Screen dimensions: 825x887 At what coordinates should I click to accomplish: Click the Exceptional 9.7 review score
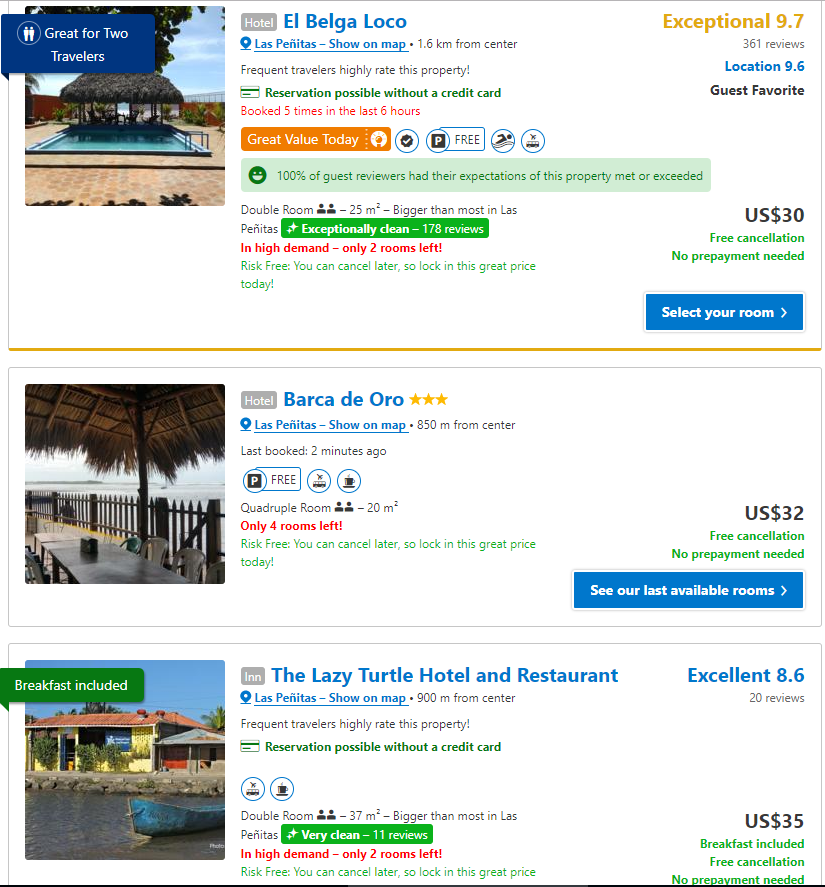[x=733, y=22]
